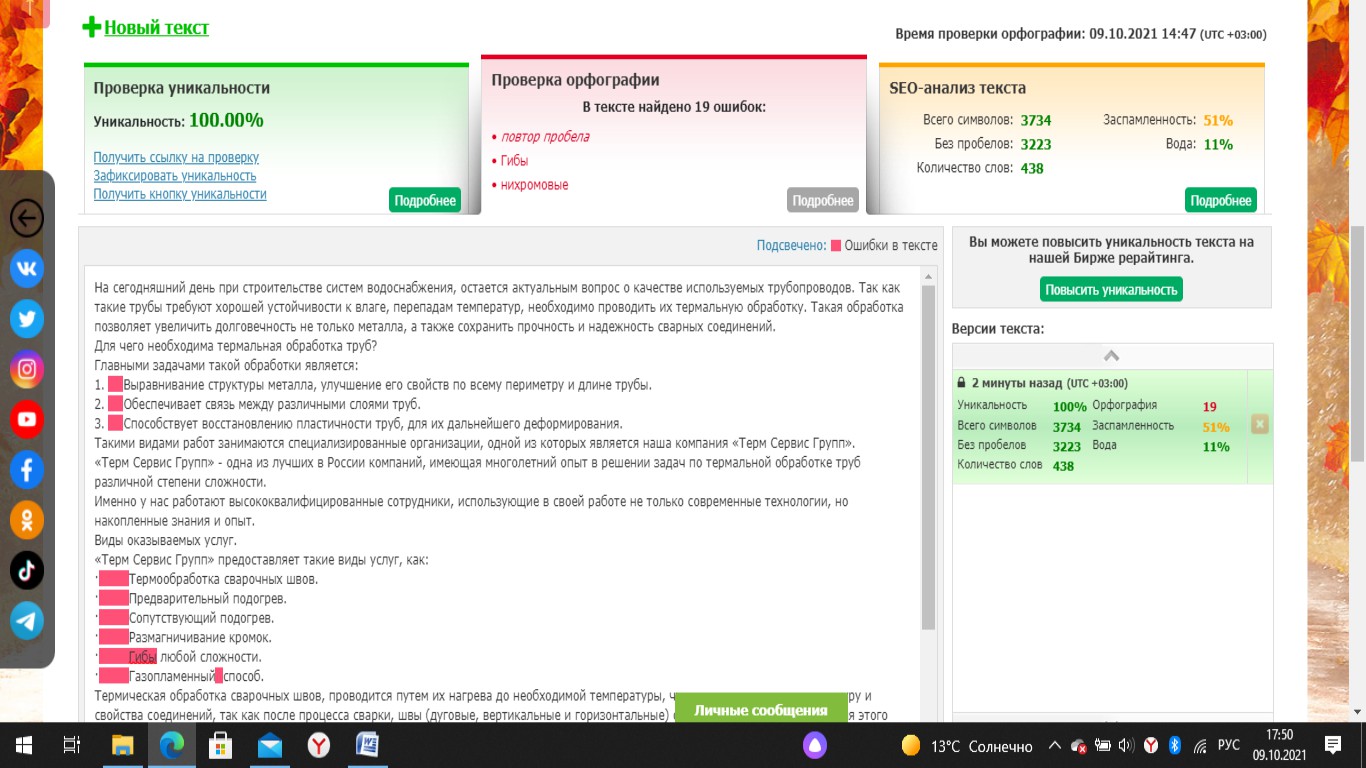Open Подробнее in the spelling panel
Viewport: 1366px width, 768px height.
pyautogui.click(x=823, y=200)
